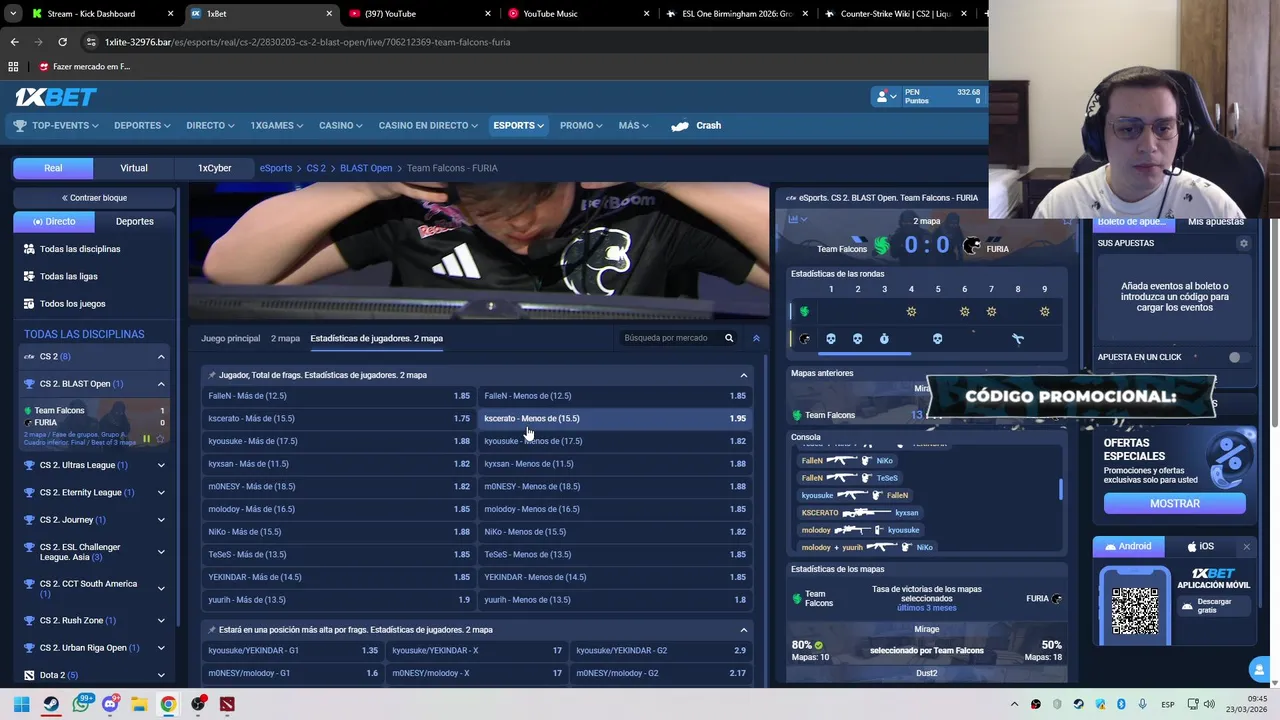The image size is (1280, 720).
Task: Switch to the YouTube Music browser tab
Action: (x=579, y=14)
